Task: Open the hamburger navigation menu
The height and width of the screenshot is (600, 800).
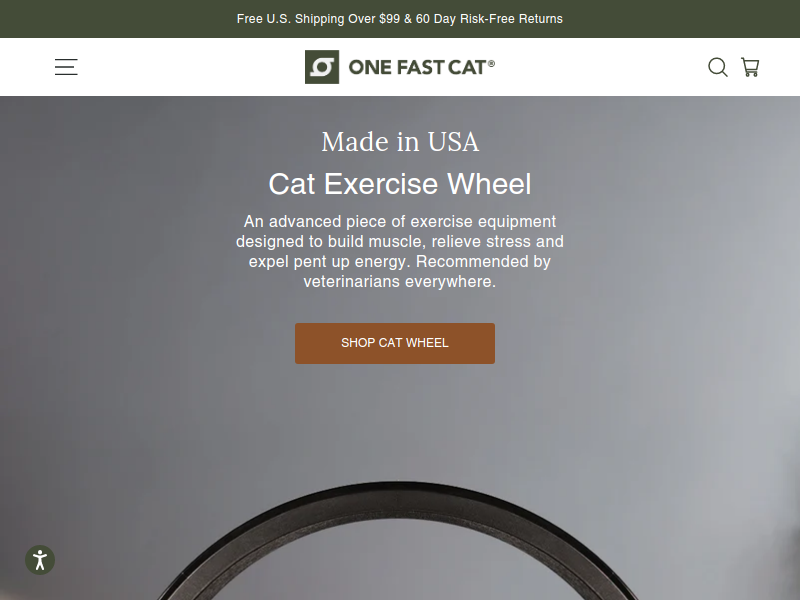Action: click(x=66, y=67)
